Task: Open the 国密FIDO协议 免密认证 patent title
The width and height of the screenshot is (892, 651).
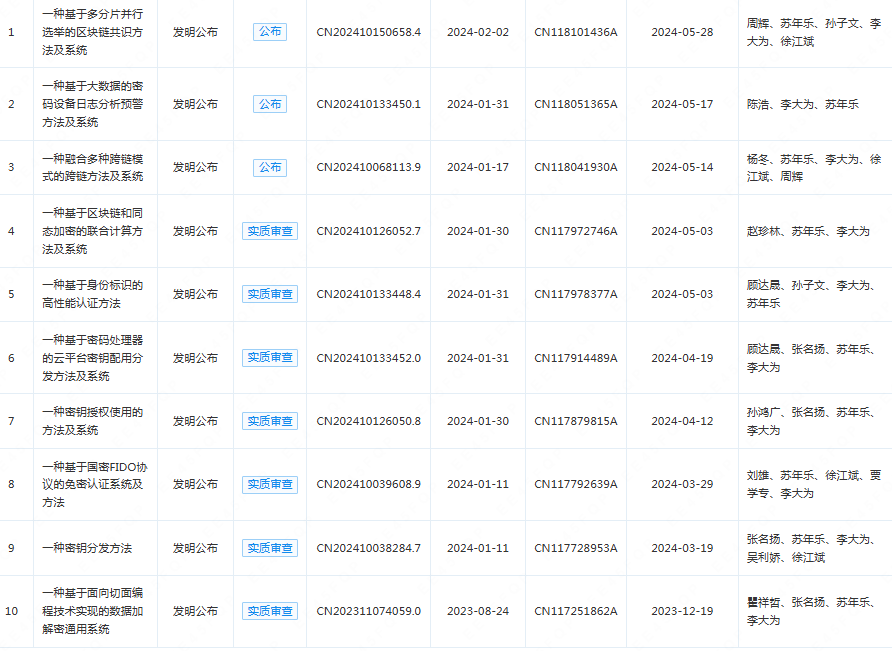Action: 92,484
